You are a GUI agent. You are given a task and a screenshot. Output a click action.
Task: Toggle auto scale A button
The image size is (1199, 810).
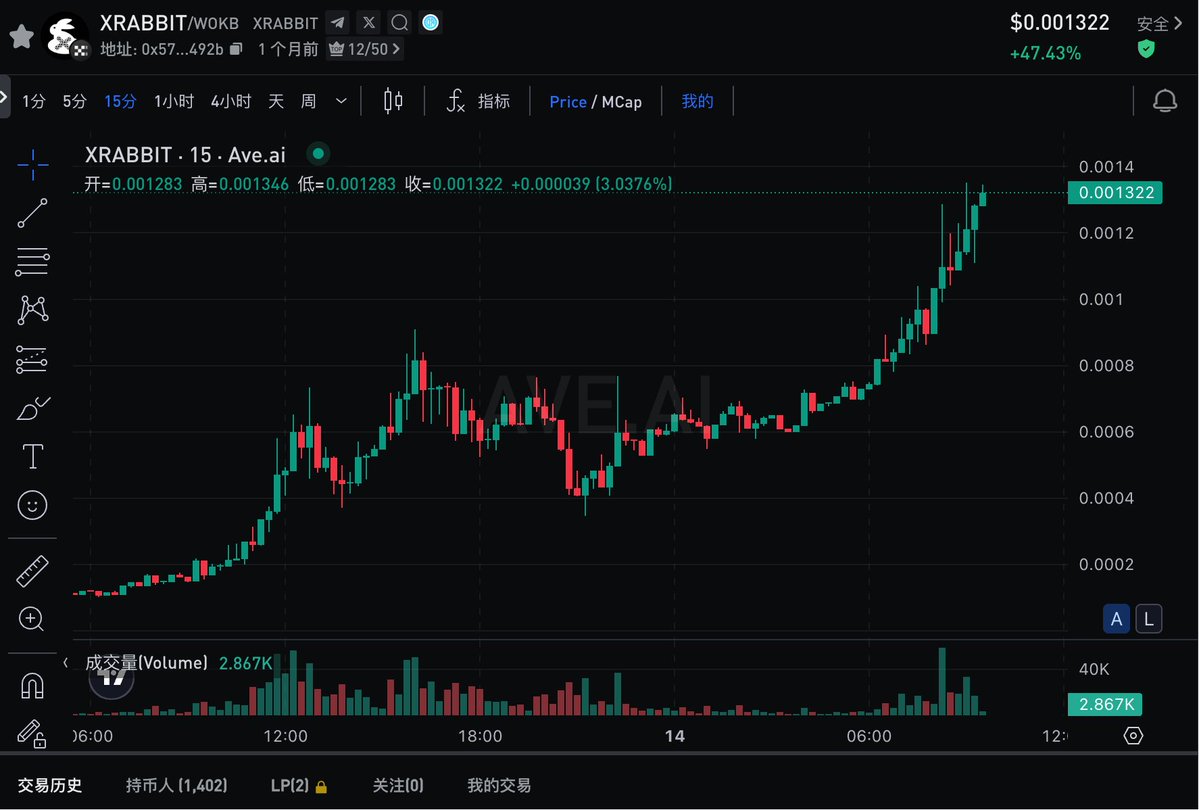[1116, 619]
